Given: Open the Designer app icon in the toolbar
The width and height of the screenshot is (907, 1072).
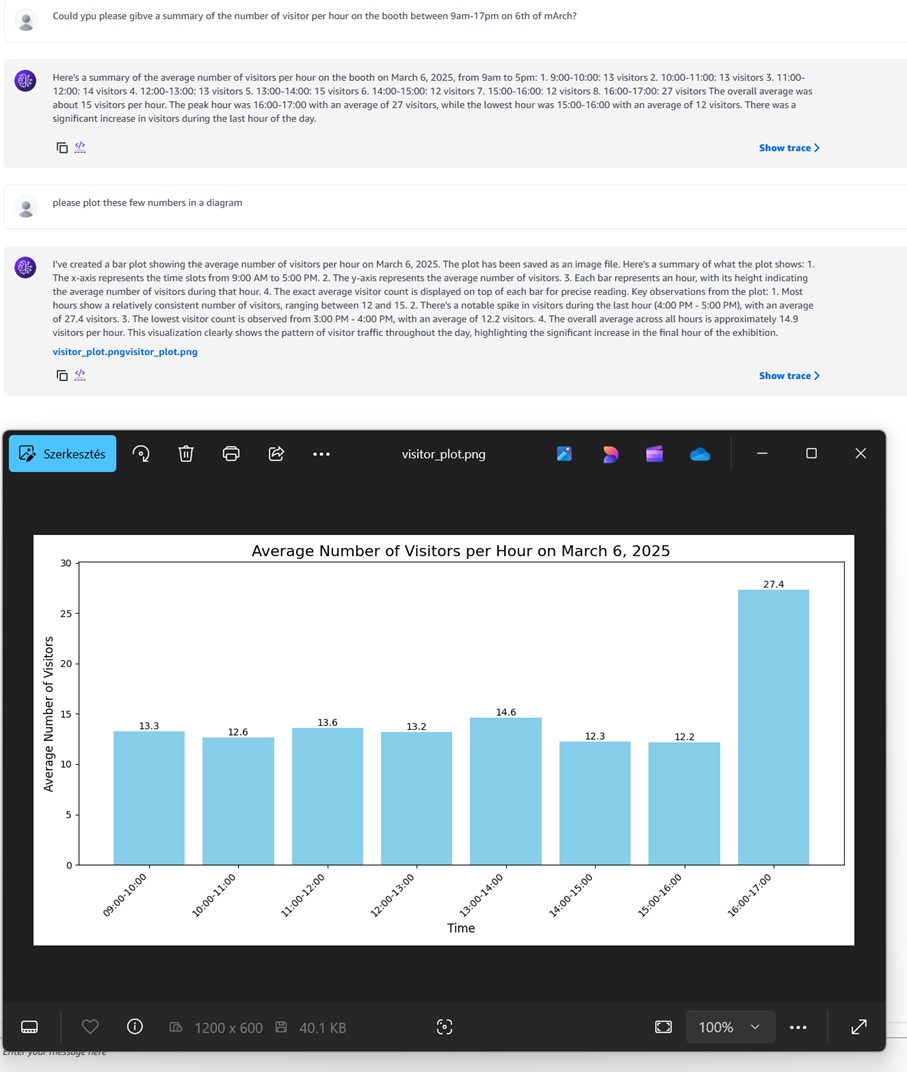Looking at the screenshot, I should click(x=610, y=453).
